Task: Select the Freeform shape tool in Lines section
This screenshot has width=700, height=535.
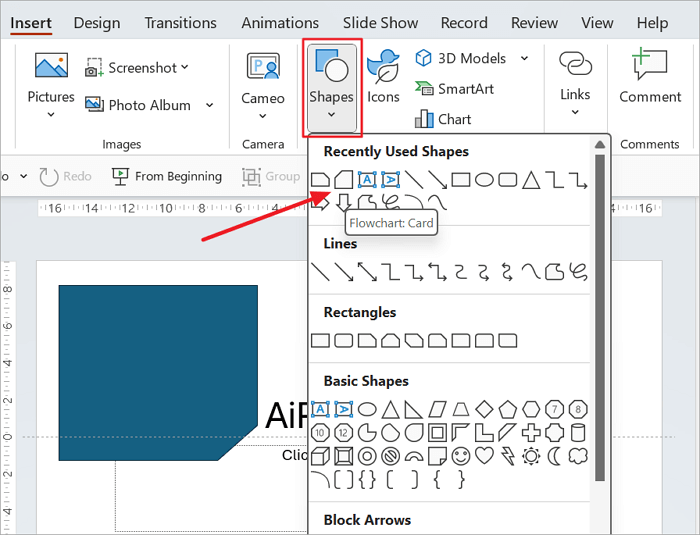Action: click(x=554, y=272)
